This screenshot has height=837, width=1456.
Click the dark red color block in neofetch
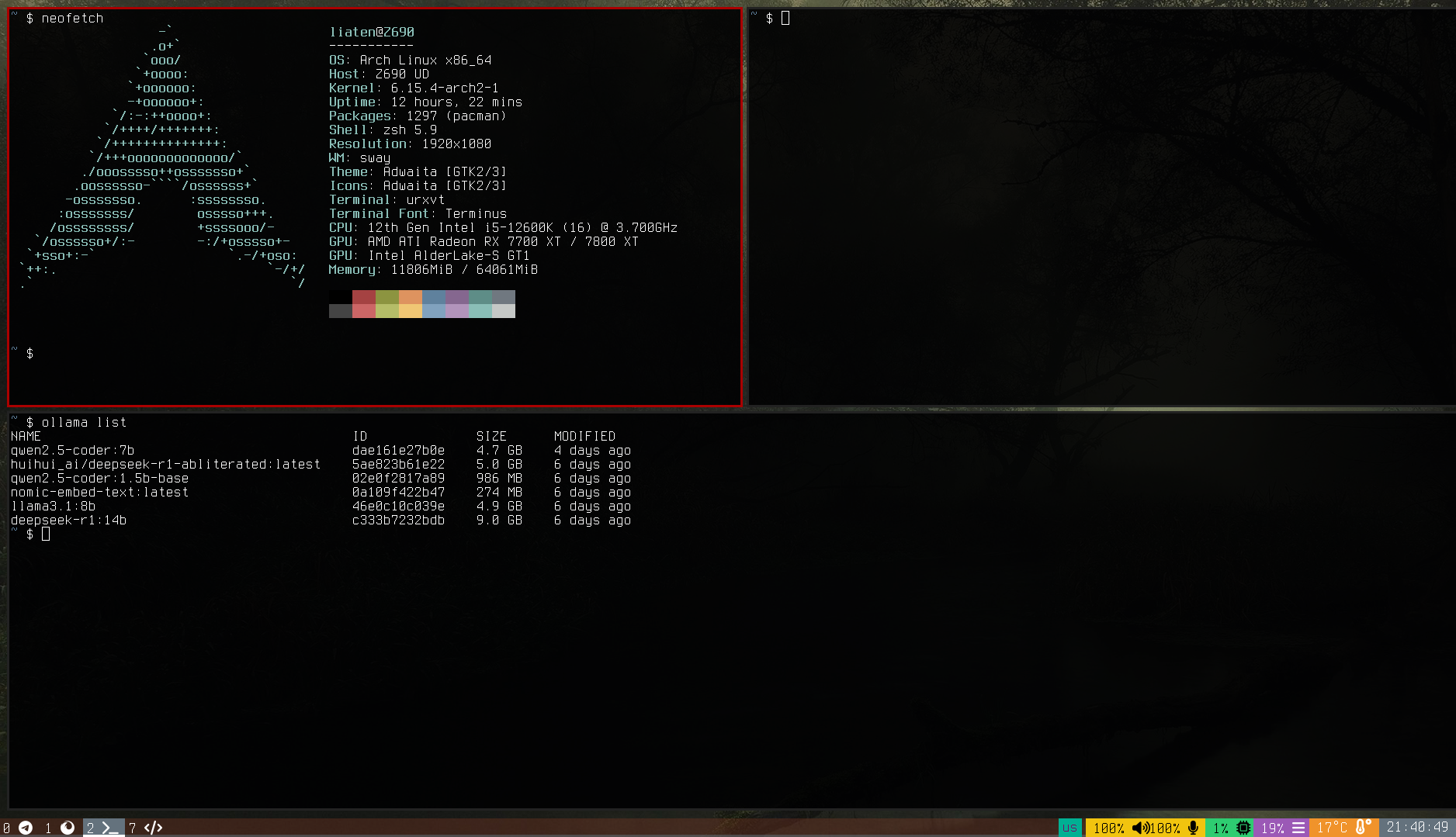pos(364,297)
